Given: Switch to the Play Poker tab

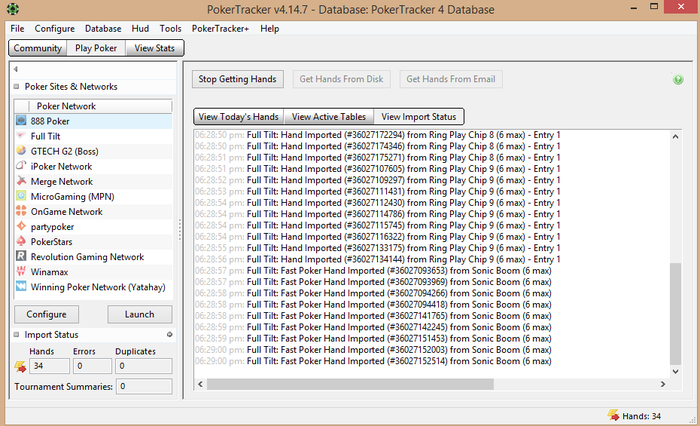Looking at the screenshot, I should pyautogui.click(x=96, y=48).
